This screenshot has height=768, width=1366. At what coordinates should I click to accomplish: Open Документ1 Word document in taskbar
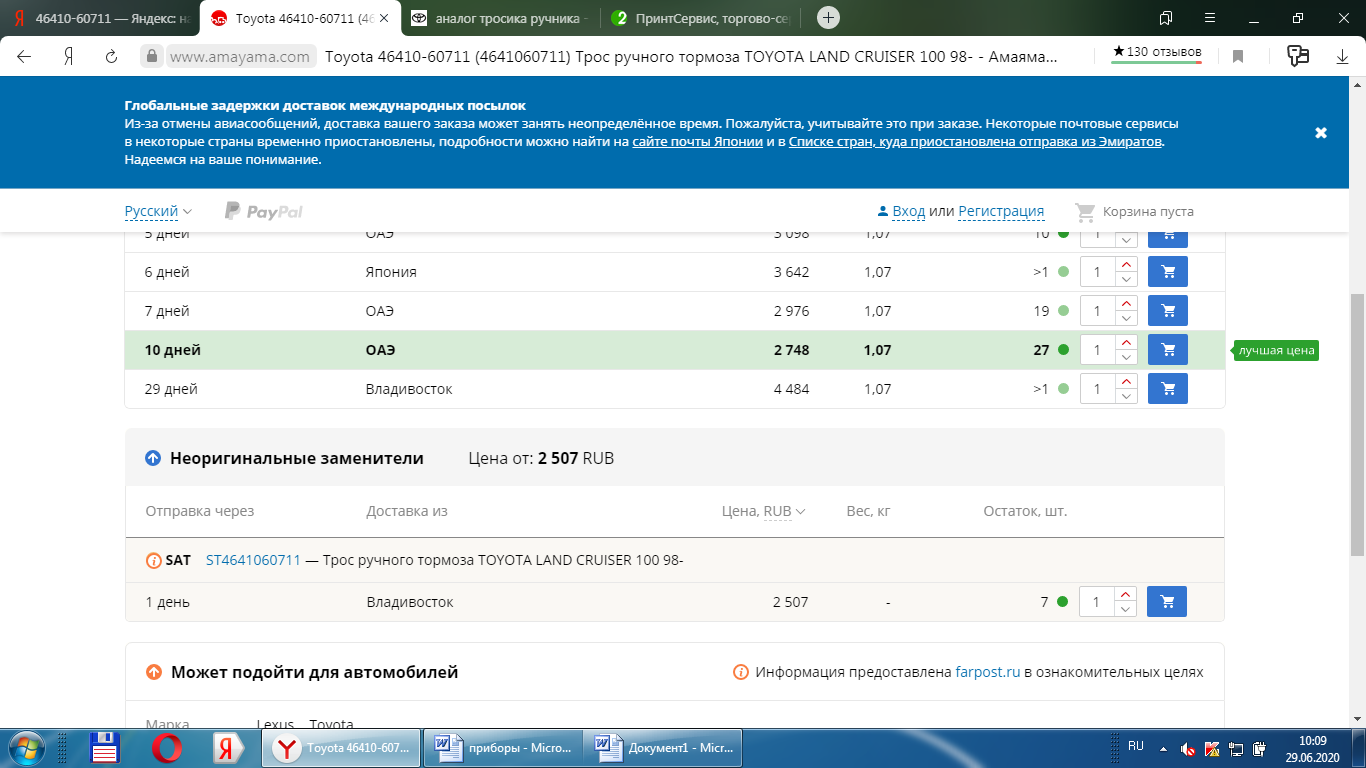(663, 747)
